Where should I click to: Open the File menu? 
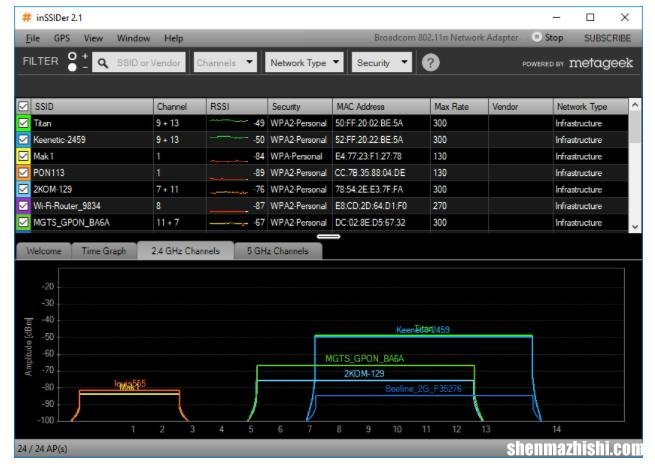coord(33,38)
